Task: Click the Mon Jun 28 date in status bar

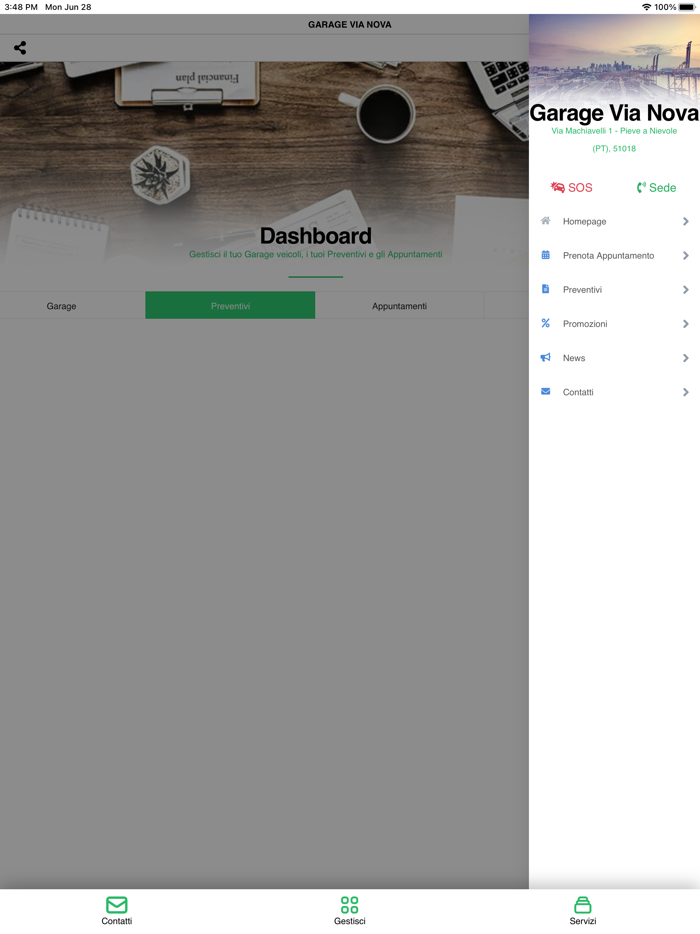Action: pyautogui.click(x=68, y=7)
